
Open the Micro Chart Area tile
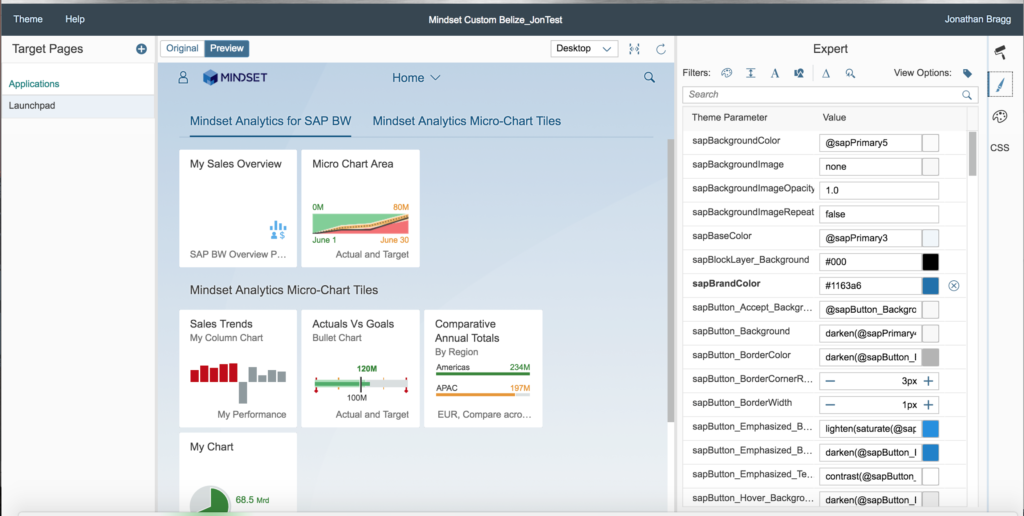[360, 208]
